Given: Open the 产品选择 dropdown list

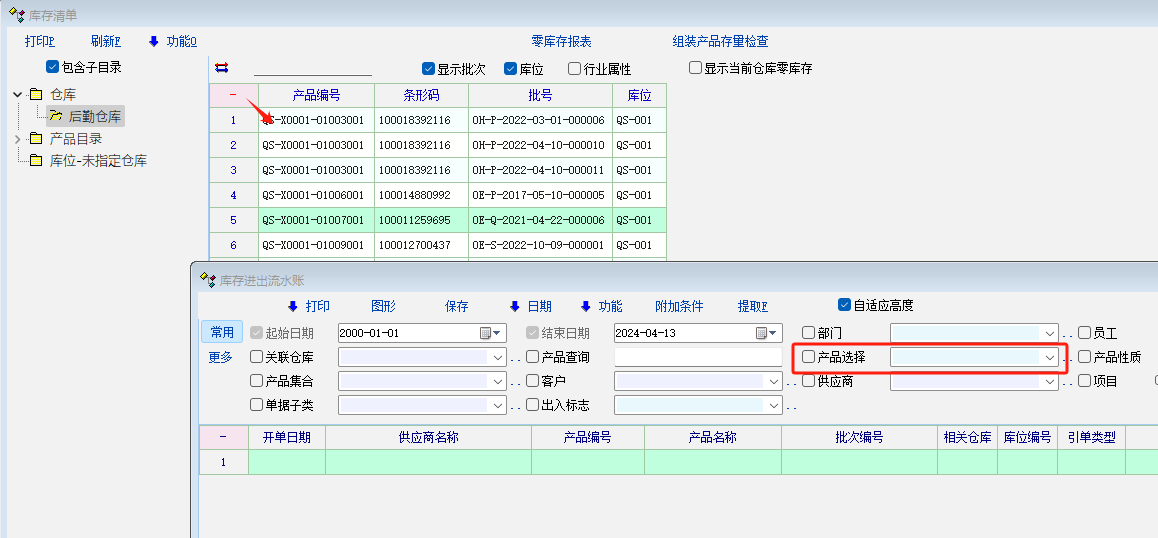Looking at the screenshot, I should tap(1049, 357).
